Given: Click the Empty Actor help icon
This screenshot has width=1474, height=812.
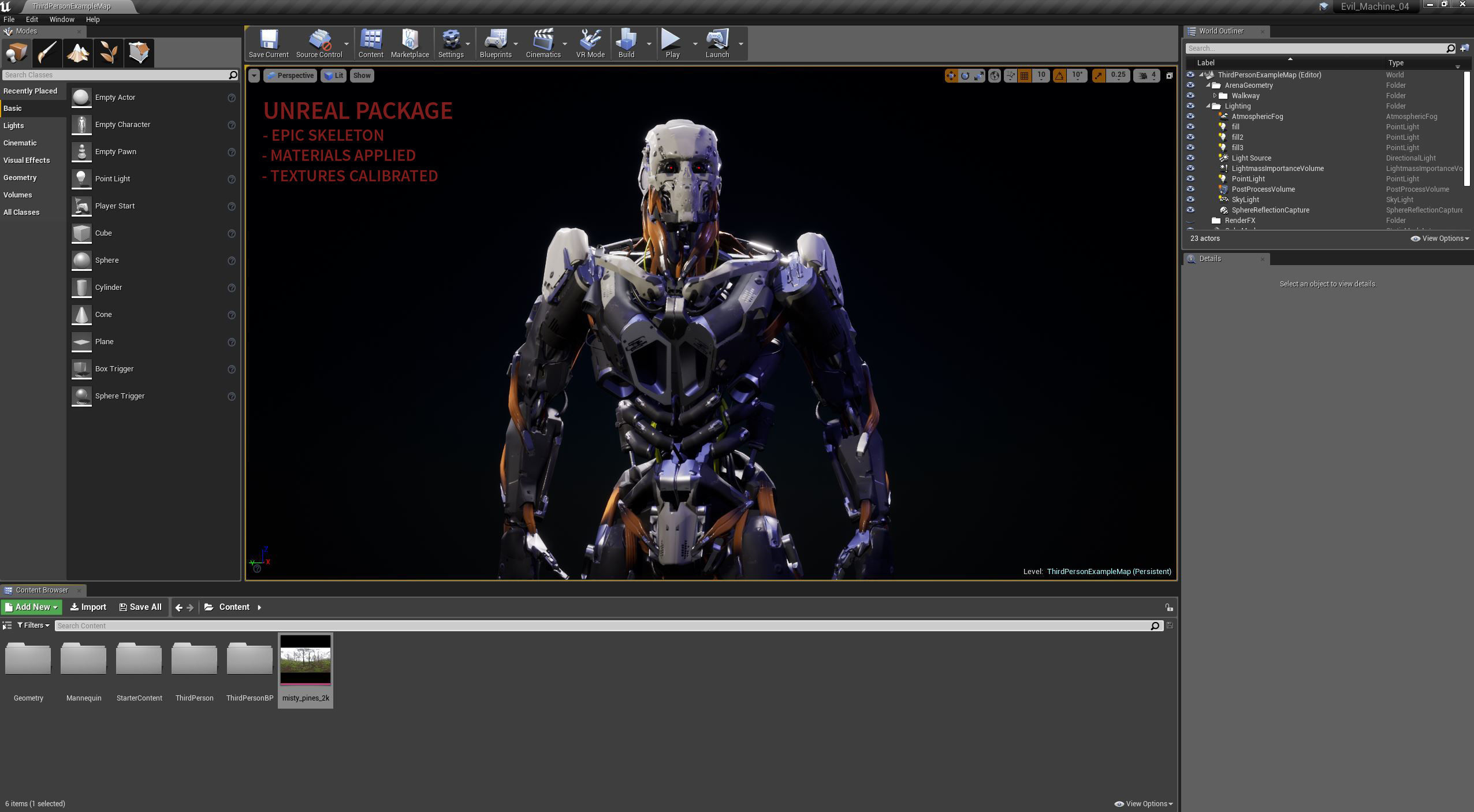Looking at the screenshot, I should 232,98.
